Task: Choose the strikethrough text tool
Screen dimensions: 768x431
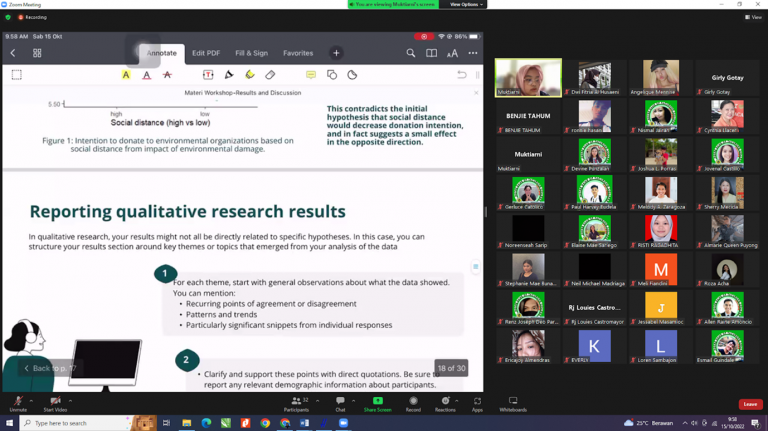Action: (167, 75)
